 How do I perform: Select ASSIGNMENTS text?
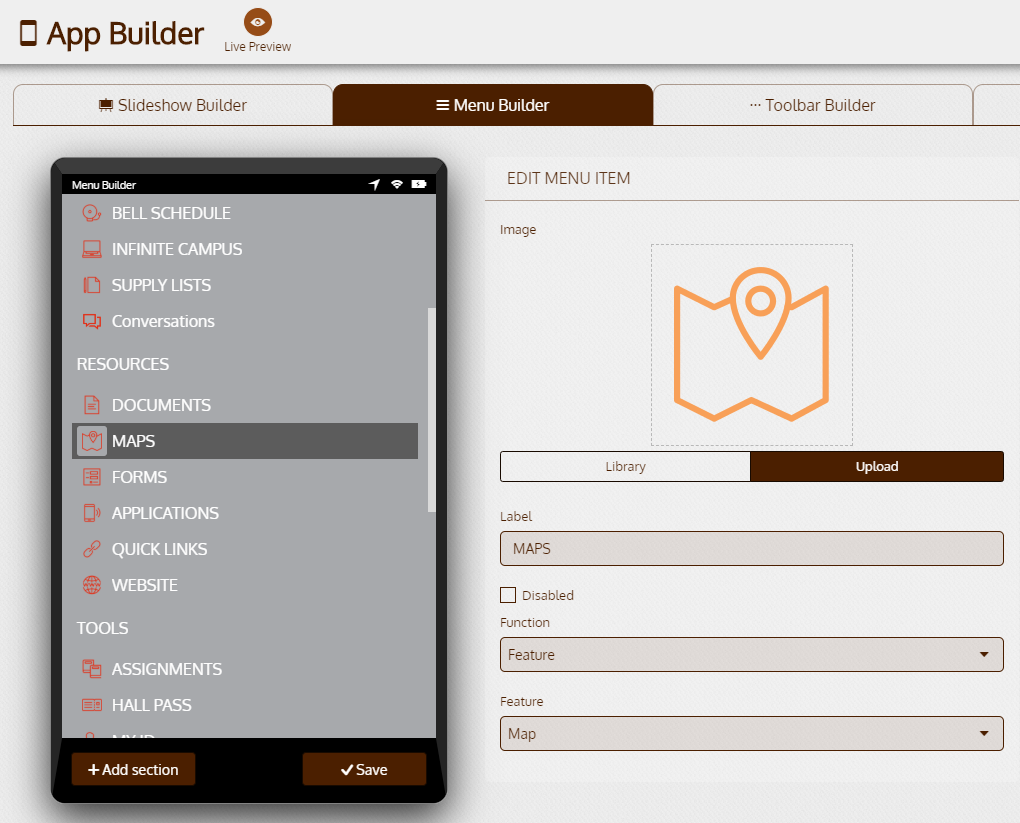167,669
